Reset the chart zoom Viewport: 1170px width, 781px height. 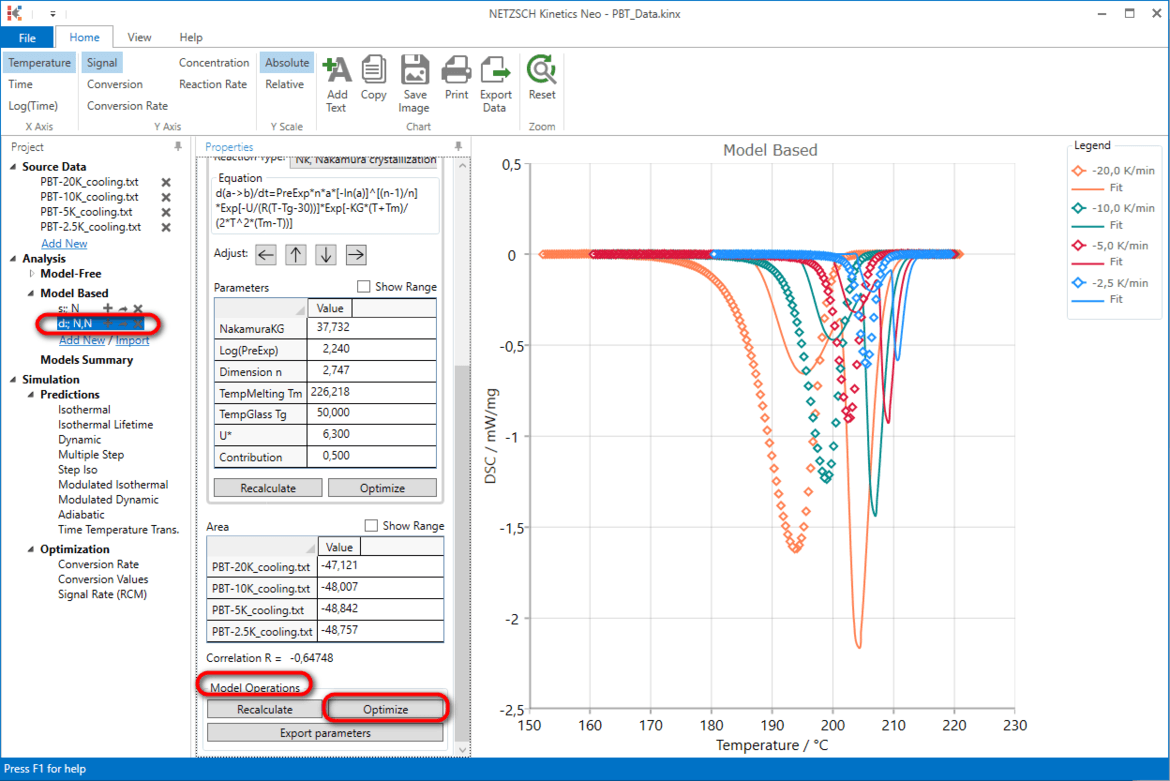coord(542,78)
